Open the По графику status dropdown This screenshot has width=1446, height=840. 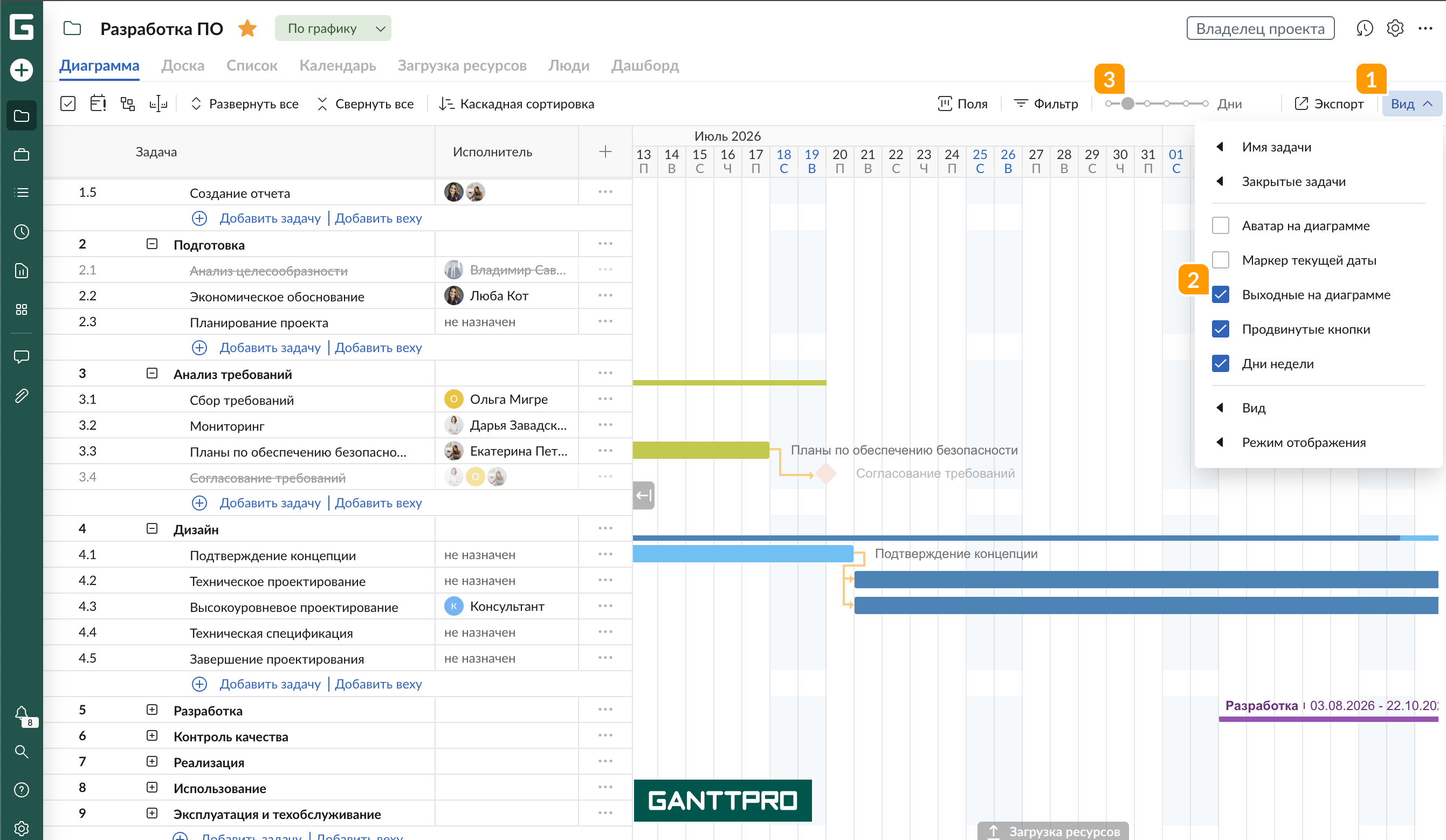click(x=333, y=28)
